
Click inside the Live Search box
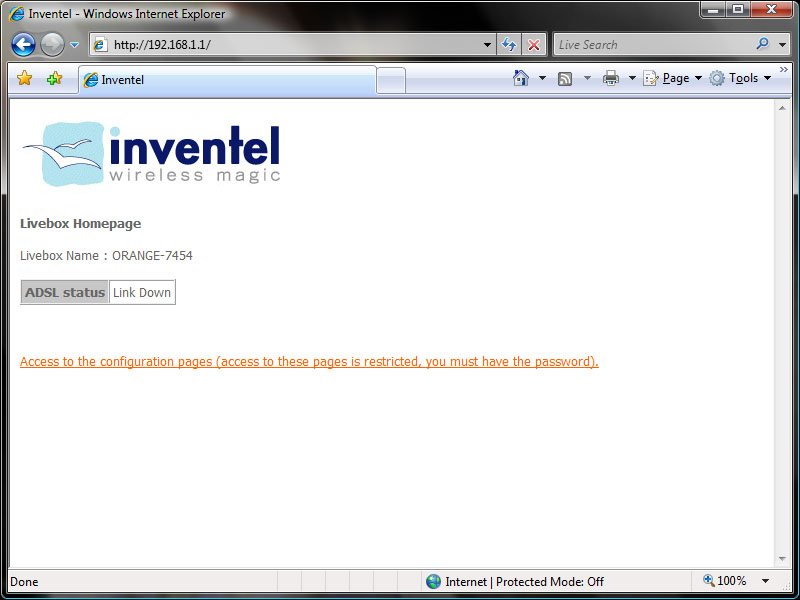[x=653, y=45]
